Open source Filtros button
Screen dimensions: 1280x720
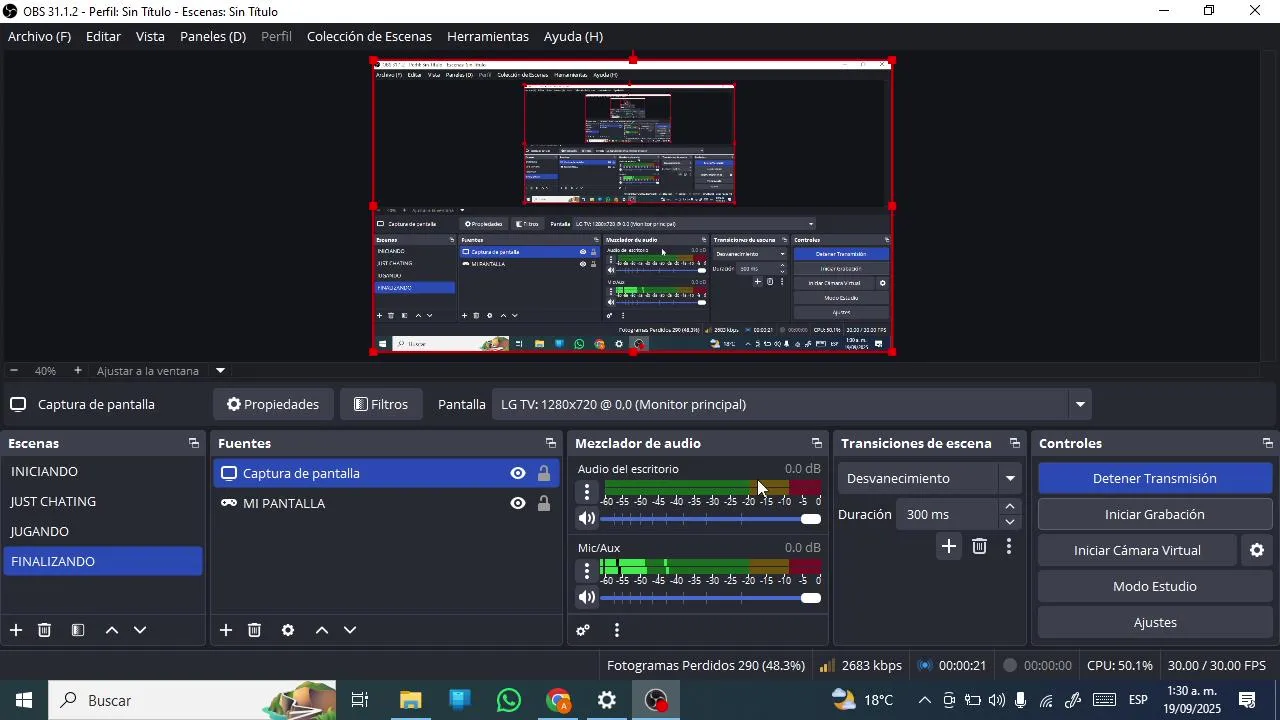[x=381, y=404]
